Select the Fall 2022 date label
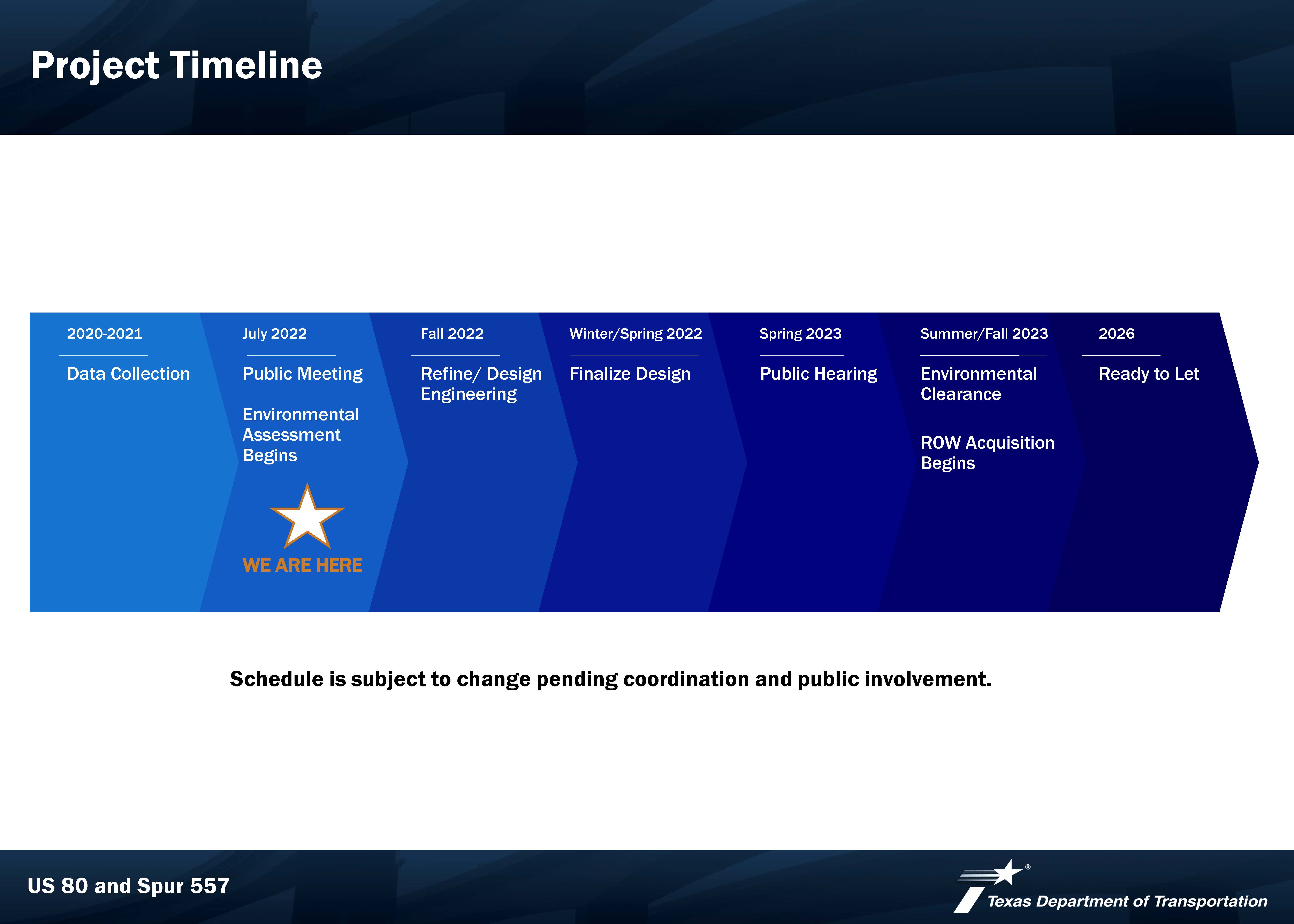Screen dimensions: 1294x924 click(x=452, y=333)
